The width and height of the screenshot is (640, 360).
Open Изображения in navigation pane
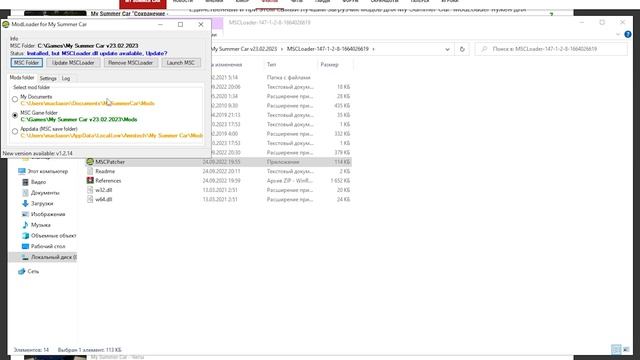coord(48,214)
